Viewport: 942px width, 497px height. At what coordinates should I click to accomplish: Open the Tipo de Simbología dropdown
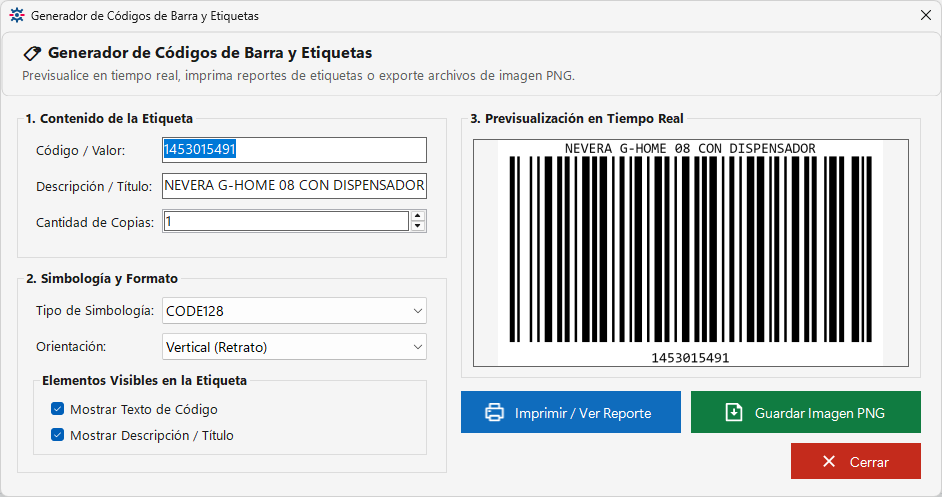pos(294,311)
